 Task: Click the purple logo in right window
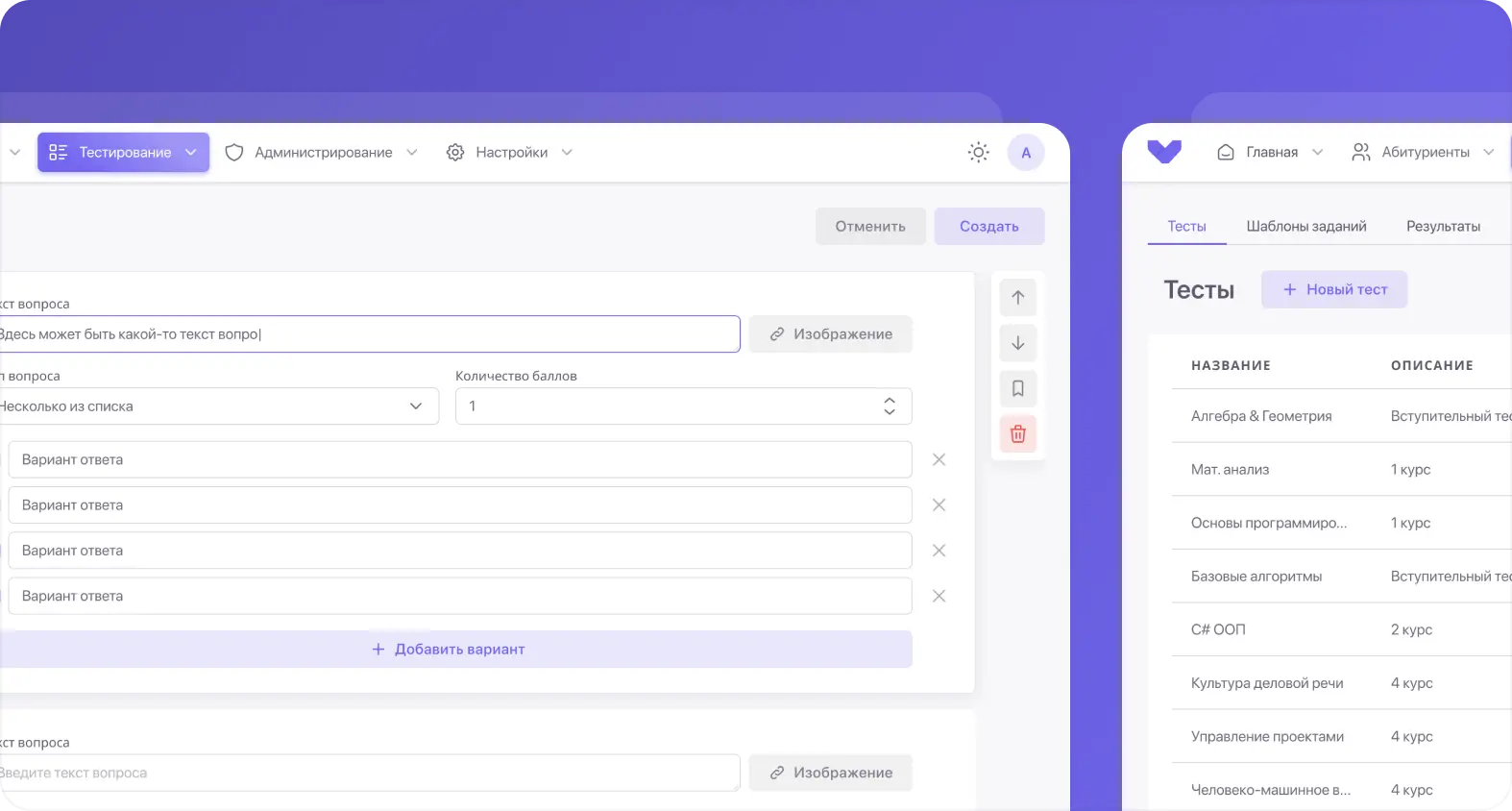1164,152
